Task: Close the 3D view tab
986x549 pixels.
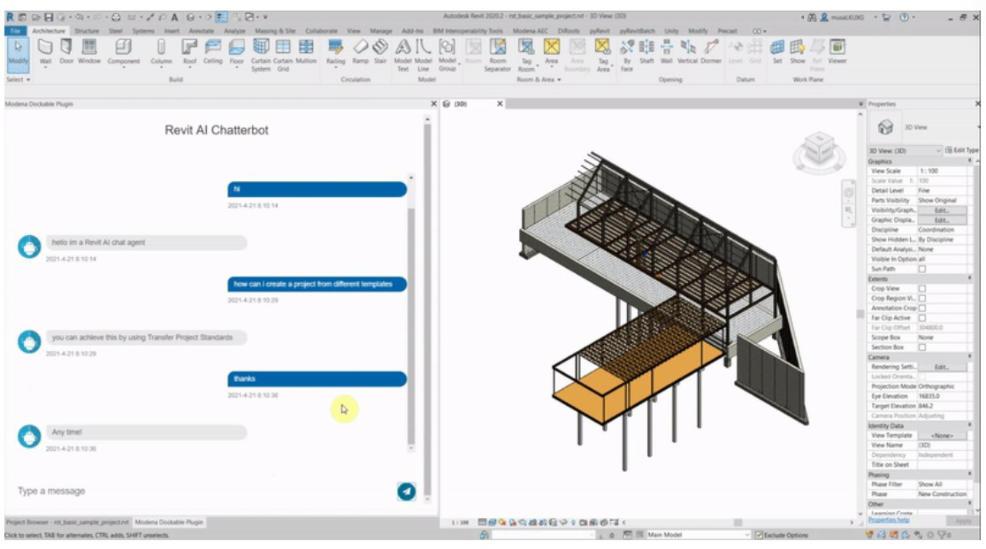Action: pyautogui.click(x=500, y=104)
